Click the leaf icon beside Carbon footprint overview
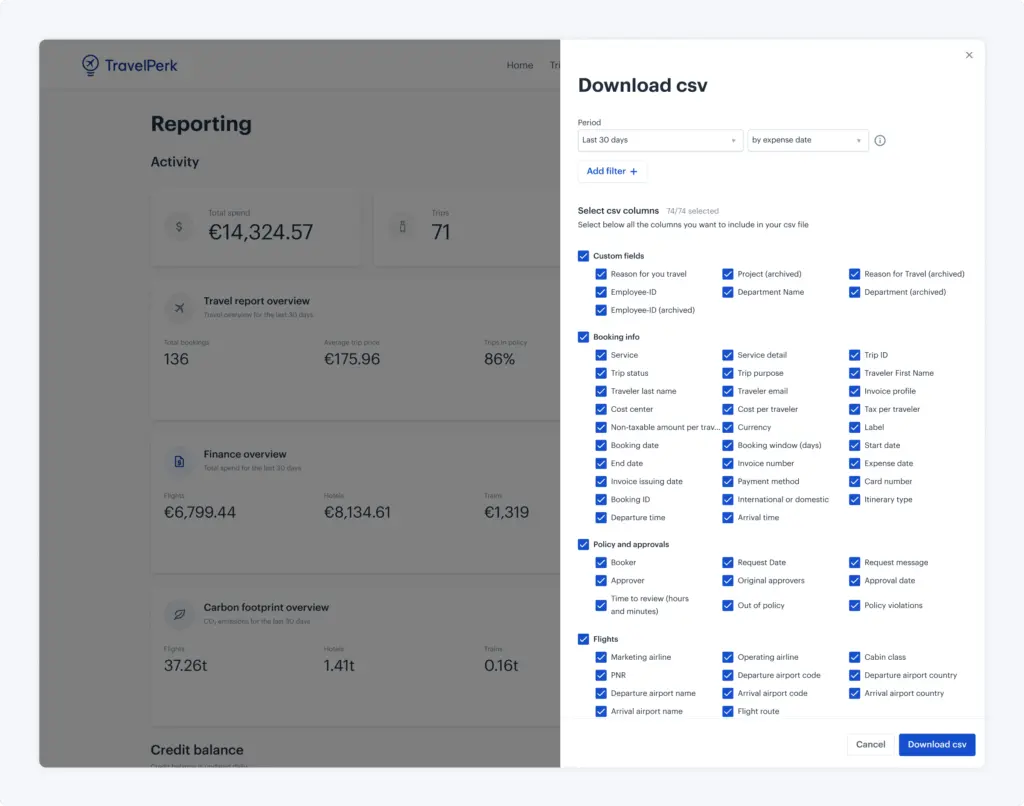Viewport: 1024px width, 806px height. (x=179, y=614)
